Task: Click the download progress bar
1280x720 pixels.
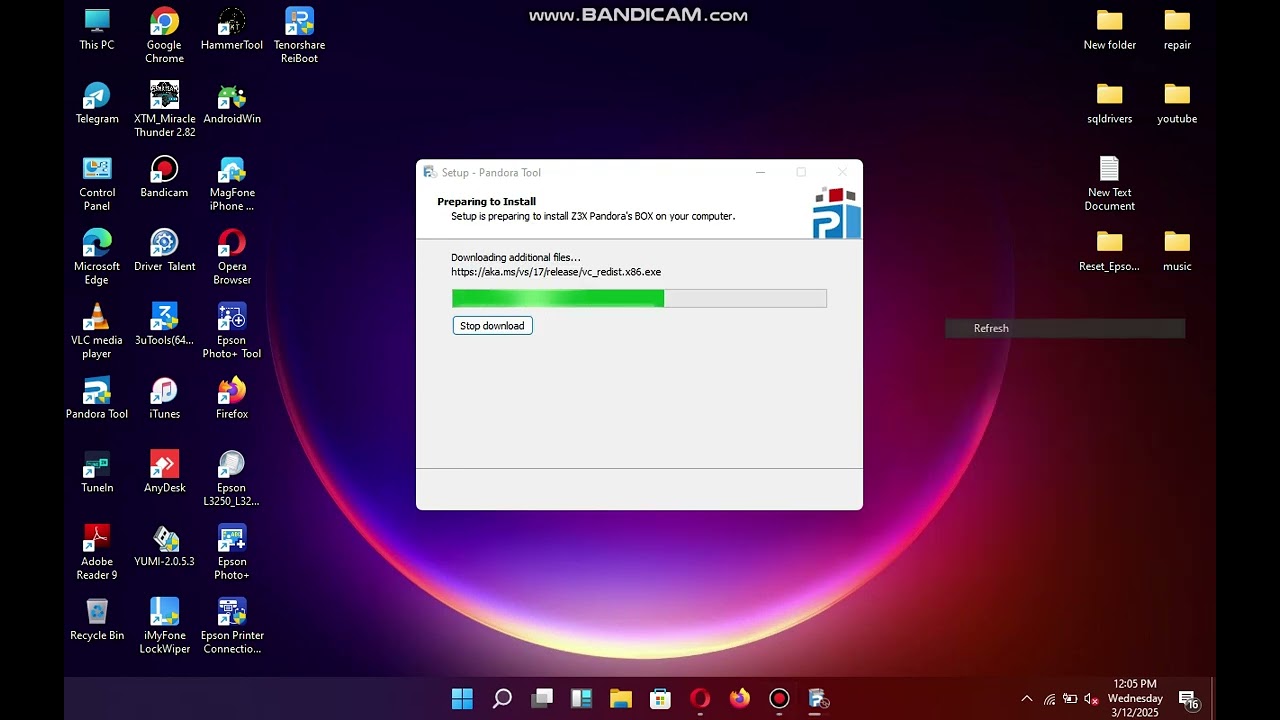Action: tap(639, 298)
